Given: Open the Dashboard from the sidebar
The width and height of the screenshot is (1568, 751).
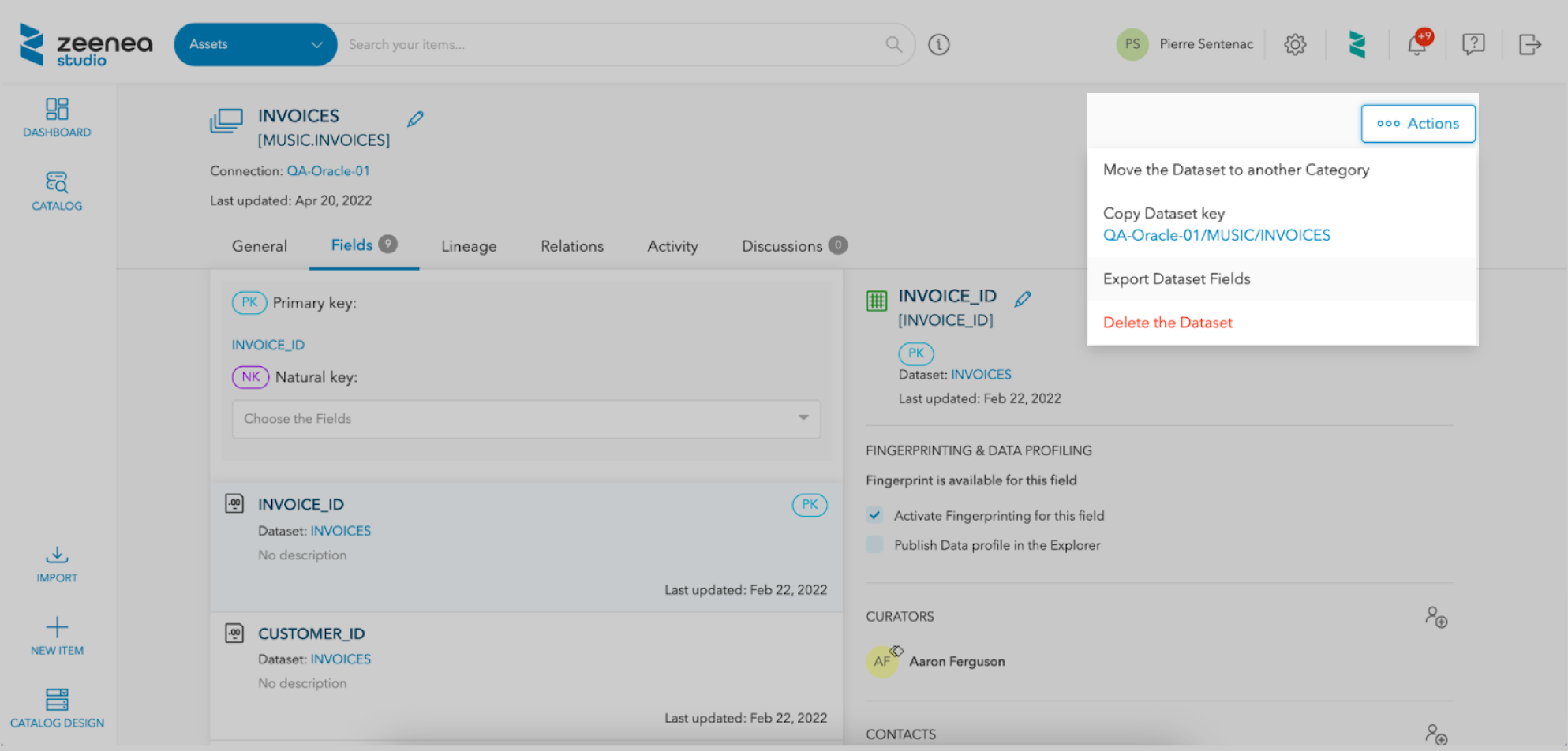Looking at the screenshot, I should [x=57, y=118].
